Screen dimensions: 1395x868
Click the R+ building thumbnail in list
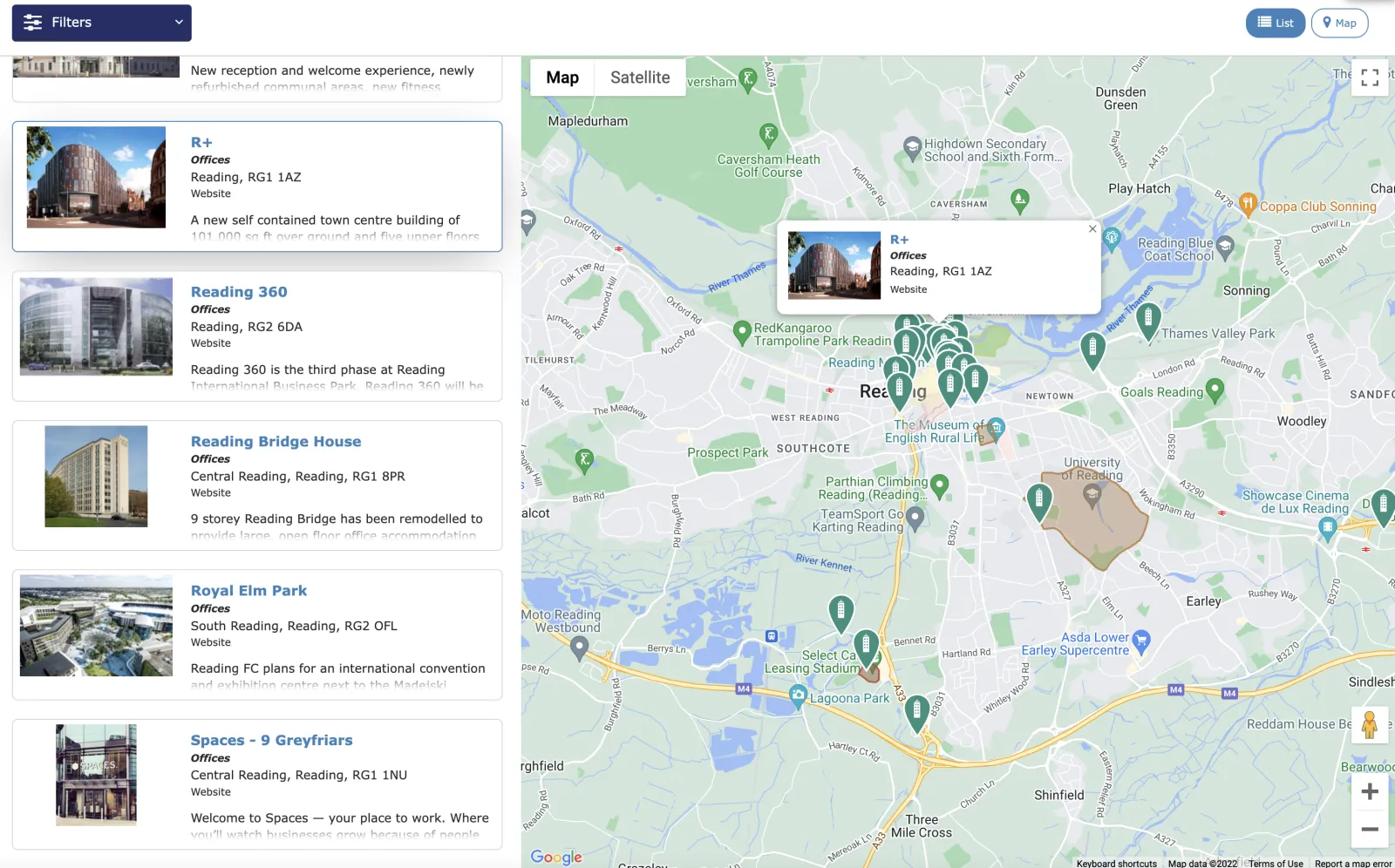96,178
